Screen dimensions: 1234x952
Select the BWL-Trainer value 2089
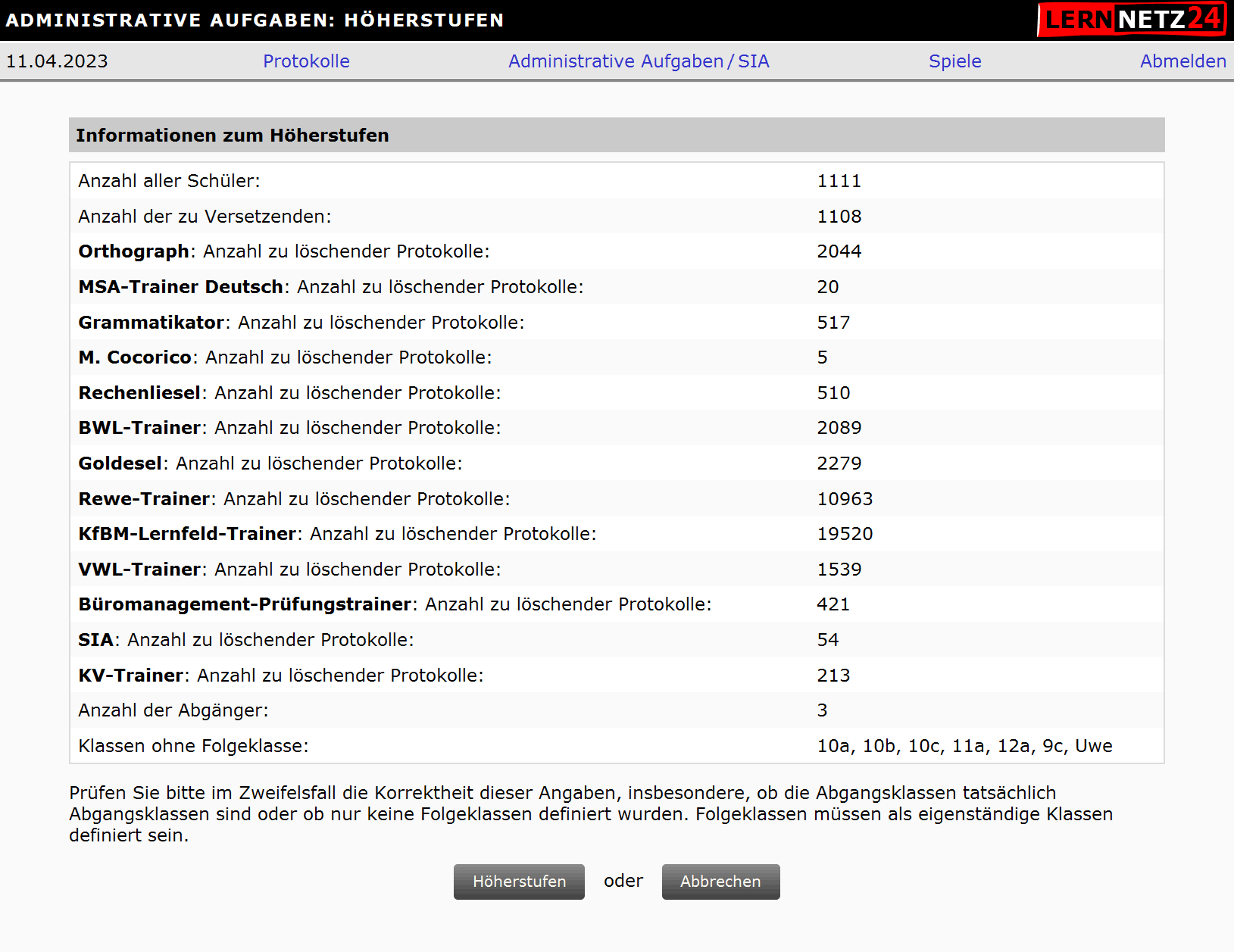(839, 428)
